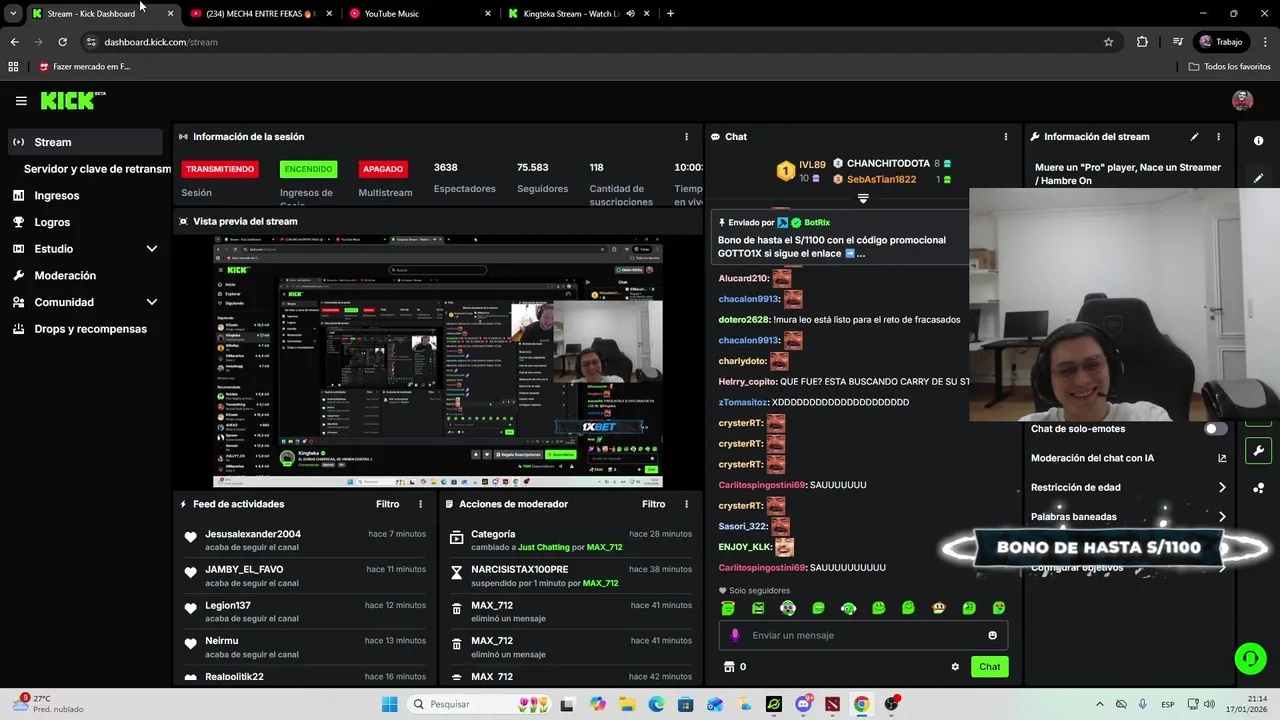Open the Chat panel three-dot menu
This screenshot has height=720, width=1280.
[x=1006, y=137]
